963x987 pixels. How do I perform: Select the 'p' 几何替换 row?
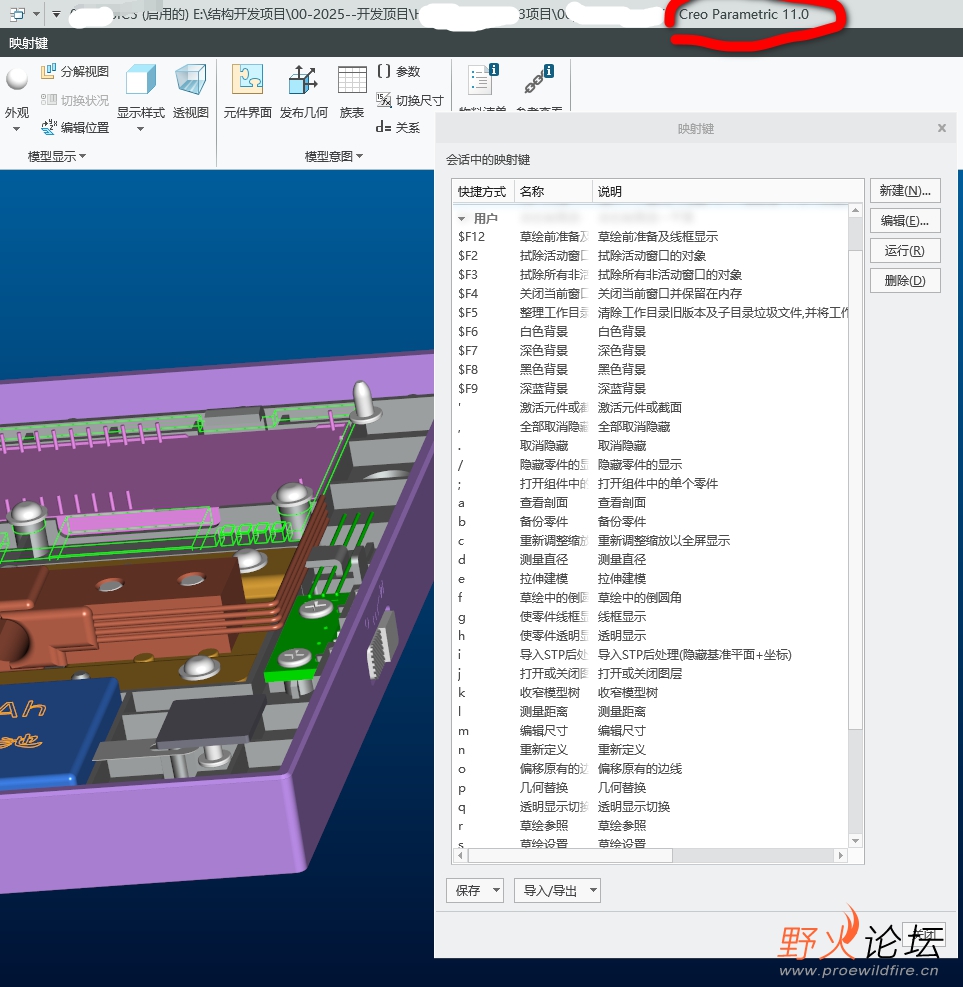(650, 787)
